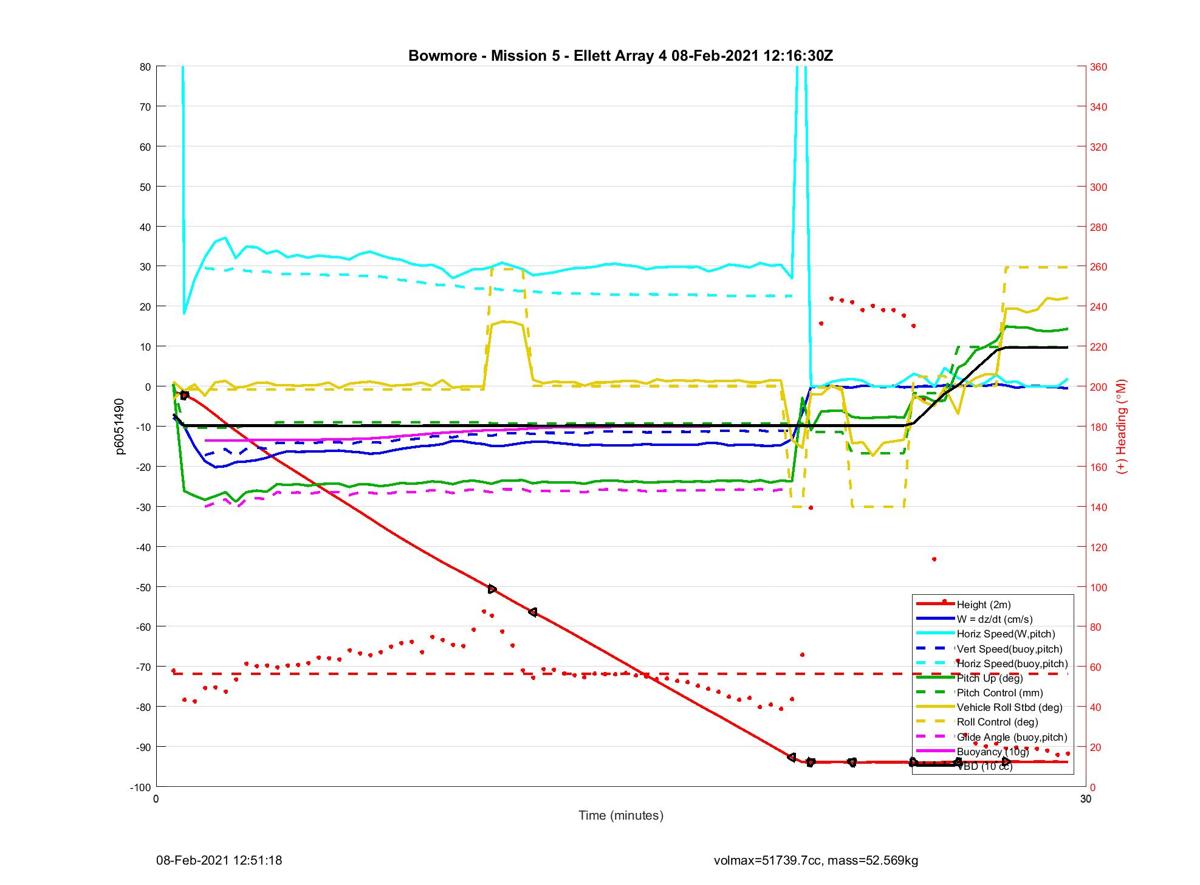Image resolution: width=1200 pixels, height=885 pixels.
Task: Click tick label '180' on Heading axis
Action: 1099,427
